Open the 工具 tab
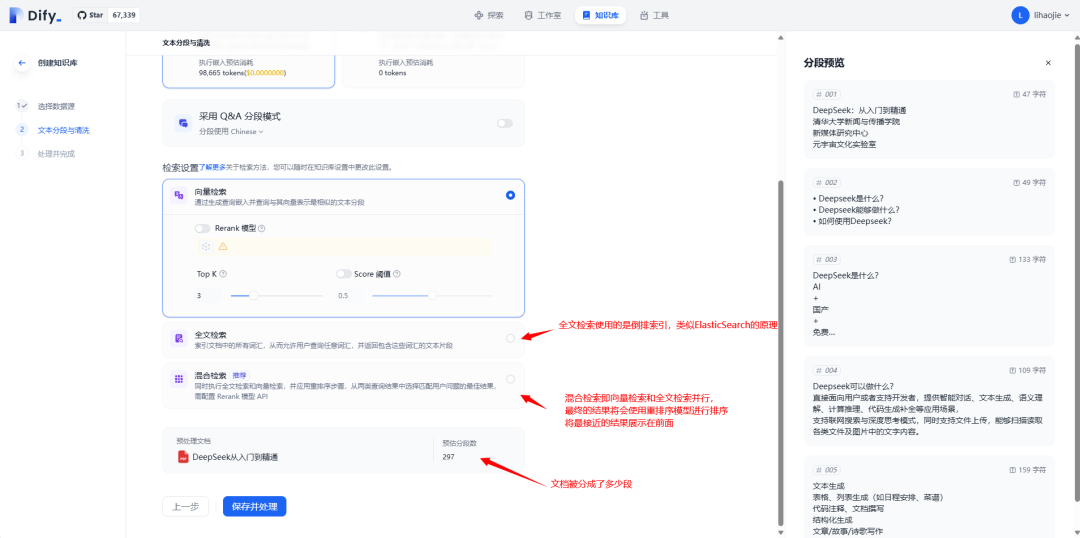 (x=654, y=15)
